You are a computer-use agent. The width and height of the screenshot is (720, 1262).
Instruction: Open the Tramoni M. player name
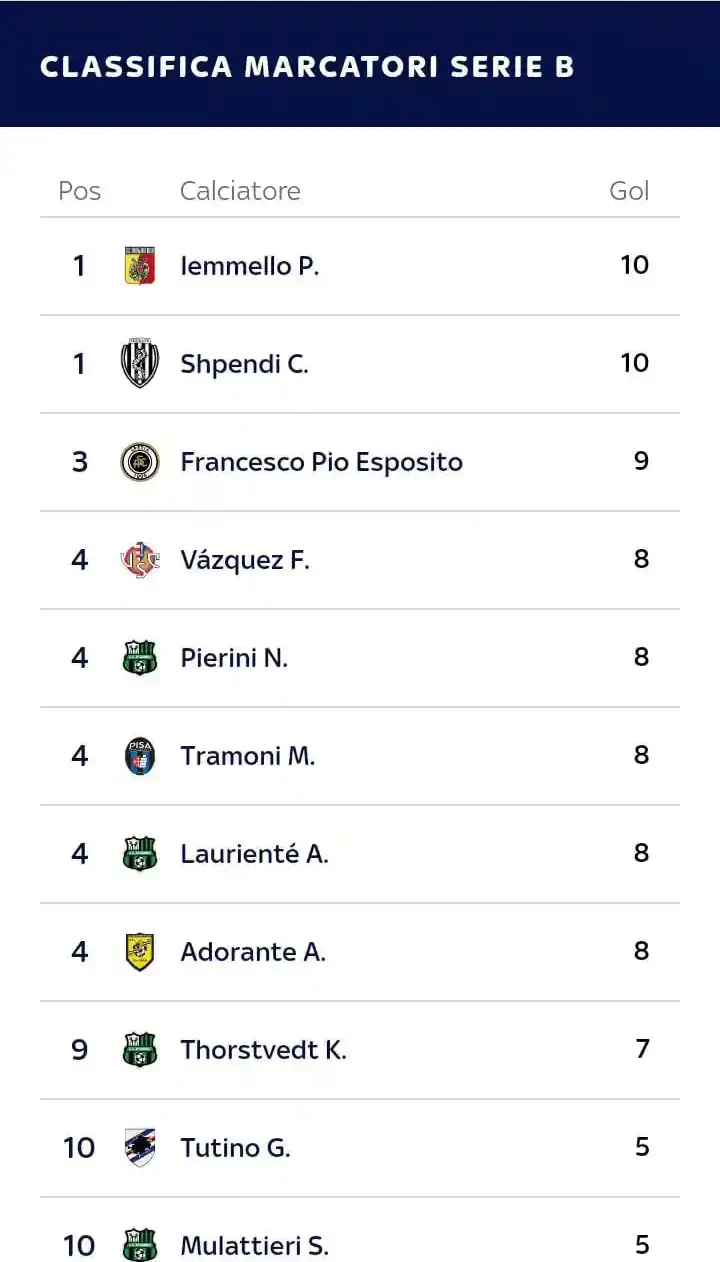click(x=247, y=756)
